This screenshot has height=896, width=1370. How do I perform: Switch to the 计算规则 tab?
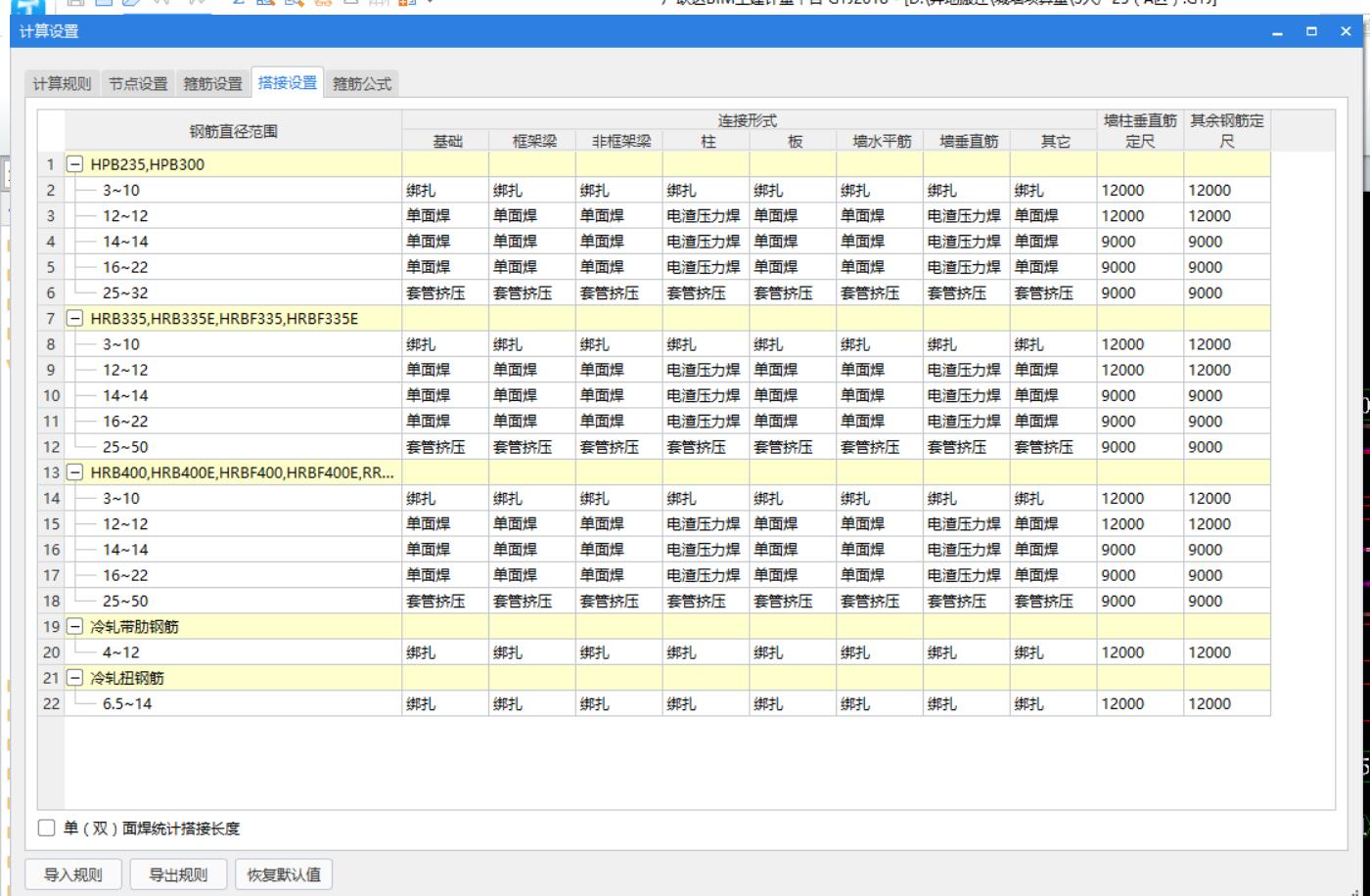64,84
